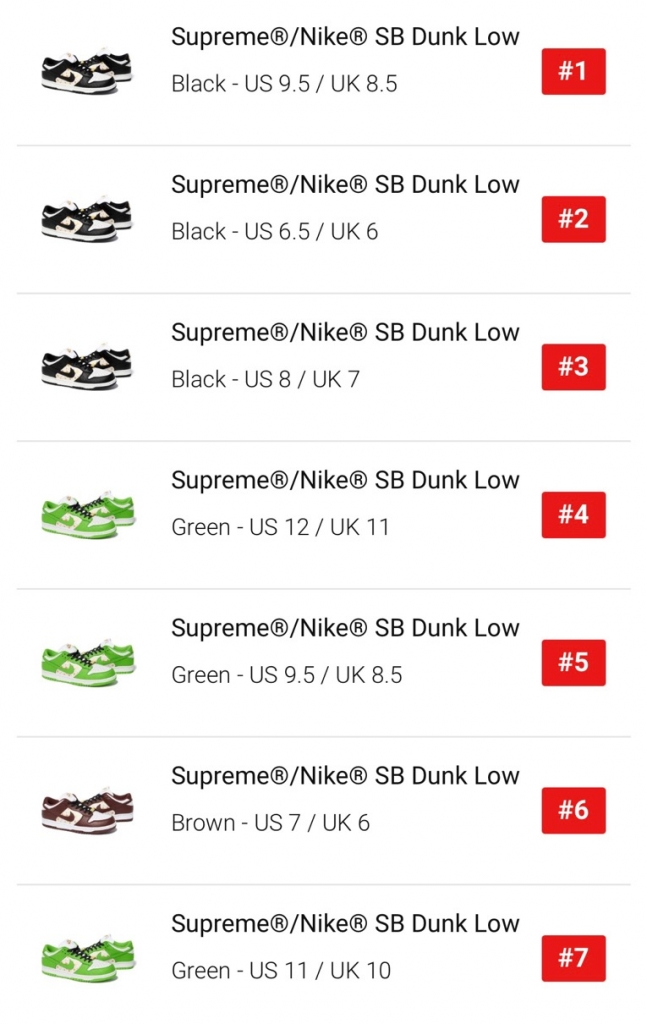Select the SB Dunk Low title above Brown US 7

(345, 776)
